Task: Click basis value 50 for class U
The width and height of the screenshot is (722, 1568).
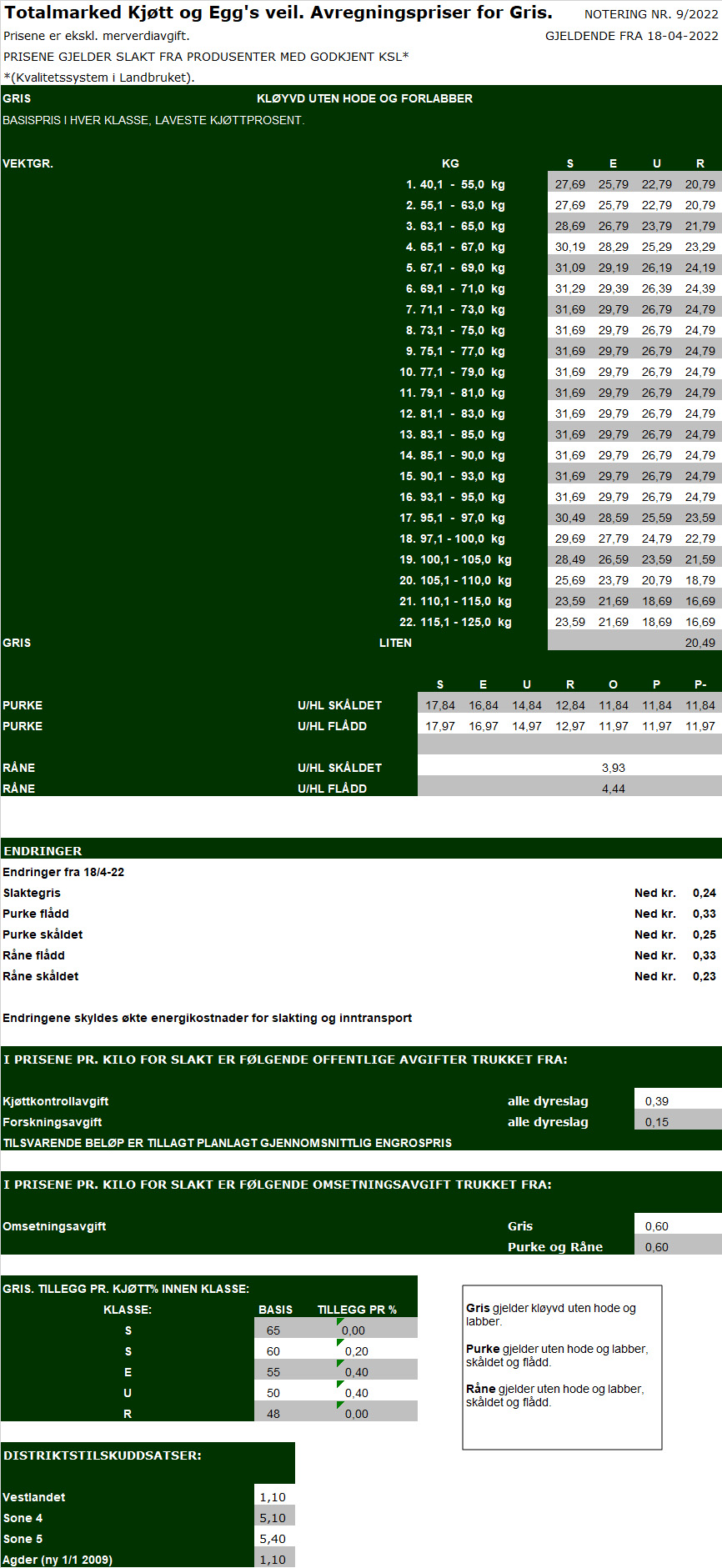Action: [273, 1393]
